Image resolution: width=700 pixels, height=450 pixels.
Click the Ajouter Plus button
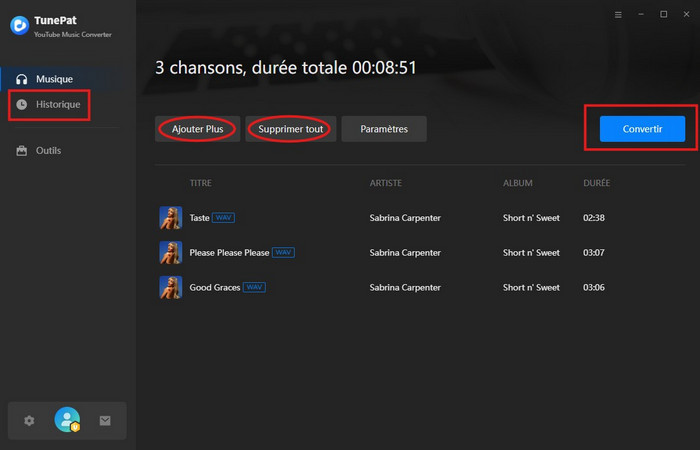[197, 129]
